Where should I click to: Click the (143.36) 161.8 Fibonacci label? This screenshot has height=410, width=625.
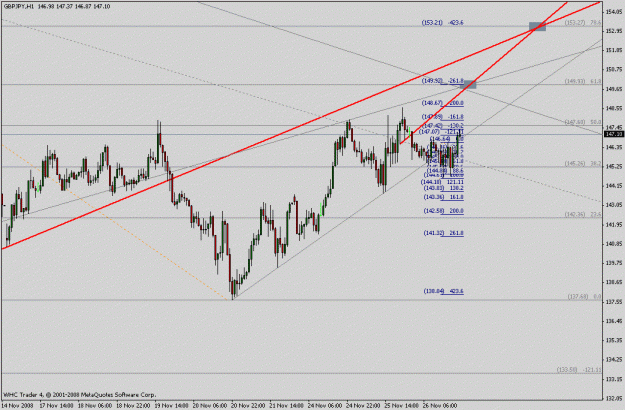[x=443, y=197]
